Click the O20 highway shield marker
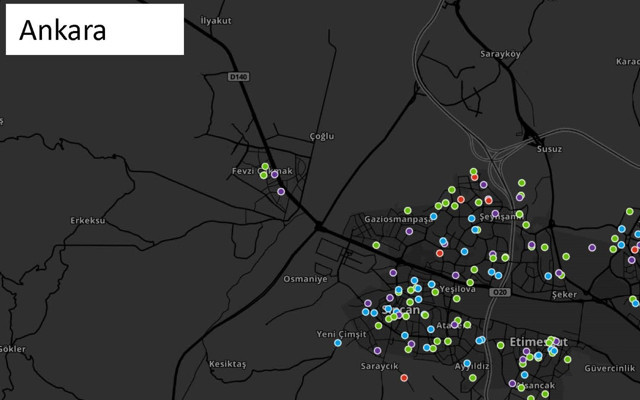640x400 pixels. point(499,292)
